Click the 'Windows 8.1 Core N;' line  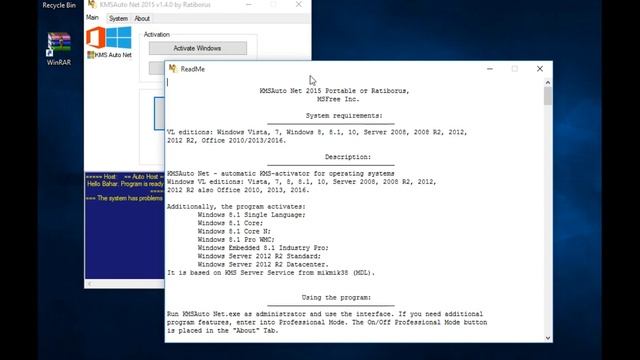pos(234,231)
